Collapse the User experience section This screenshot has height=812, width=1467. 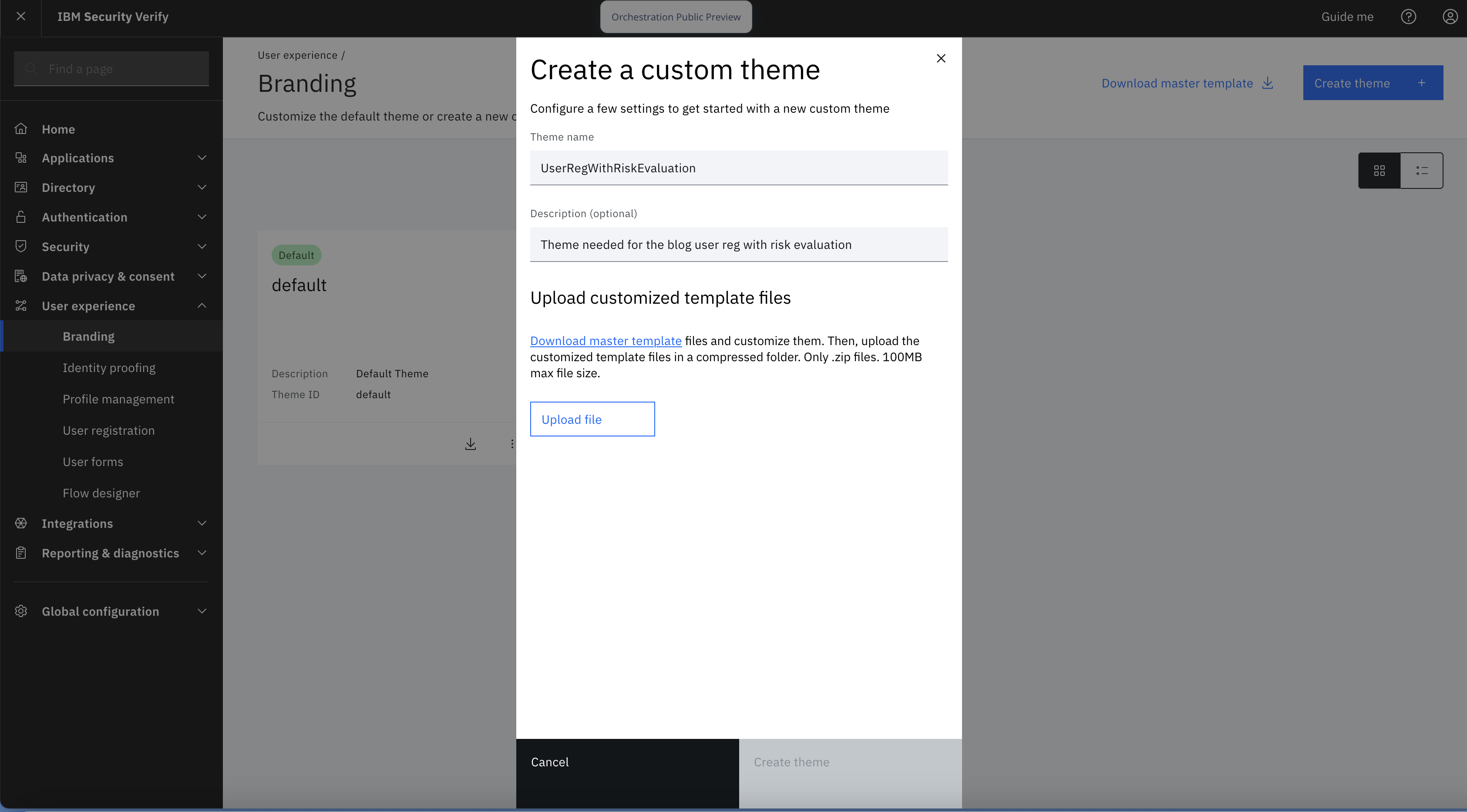tap(202, 306)
